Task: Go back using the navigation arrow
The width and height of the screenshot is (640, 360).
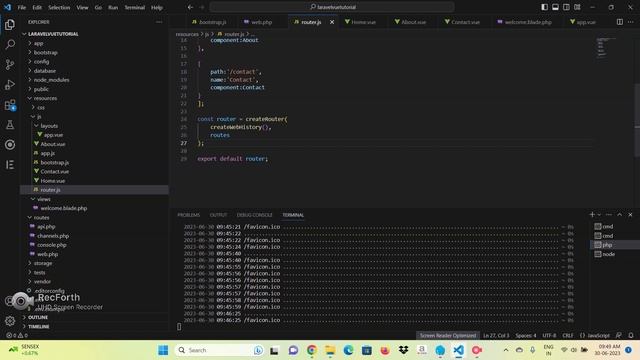Action: pyautogui.click(x=190, y=7)
